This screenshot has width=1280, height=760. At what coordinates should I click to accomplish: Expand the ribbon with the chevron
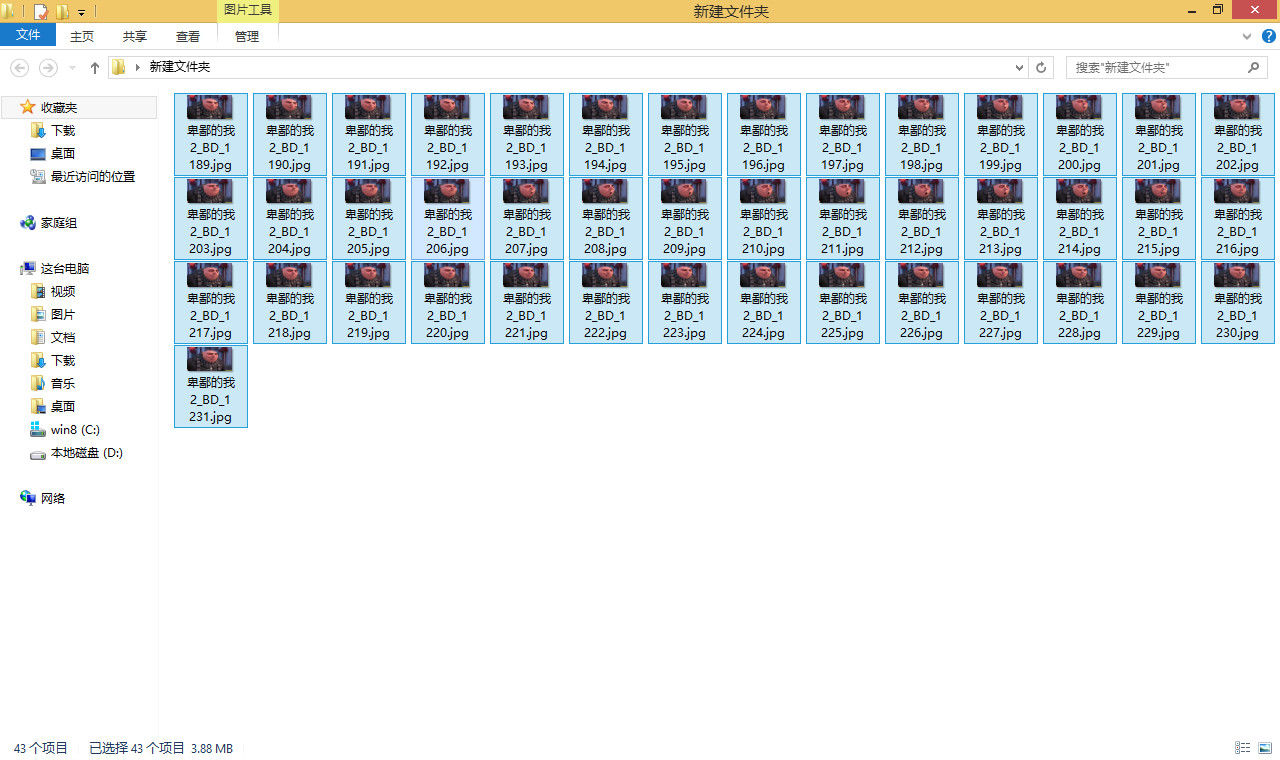[1247, 36]
